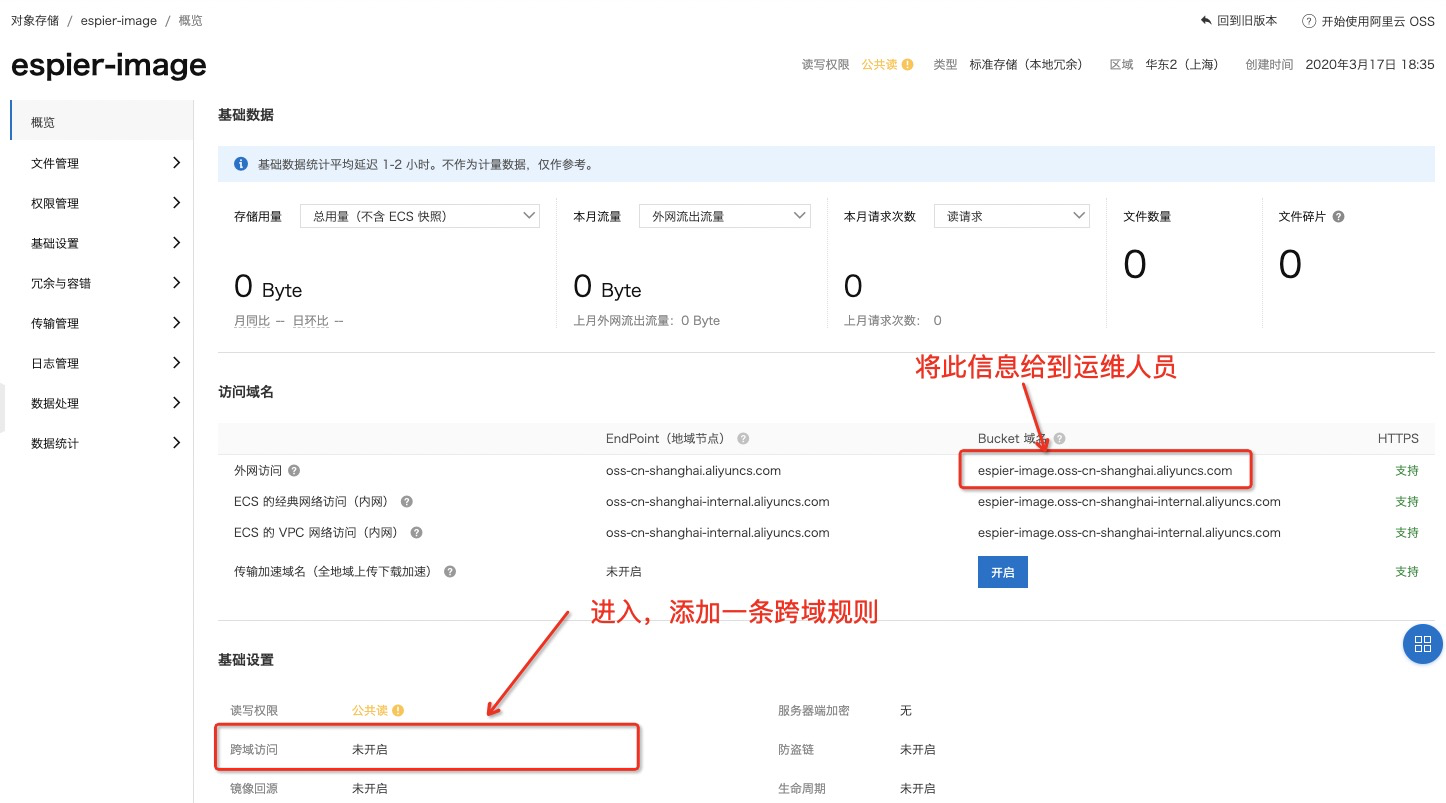
Task: Click help icon next to 传输加速域名
Action: (x=450, y=572)
